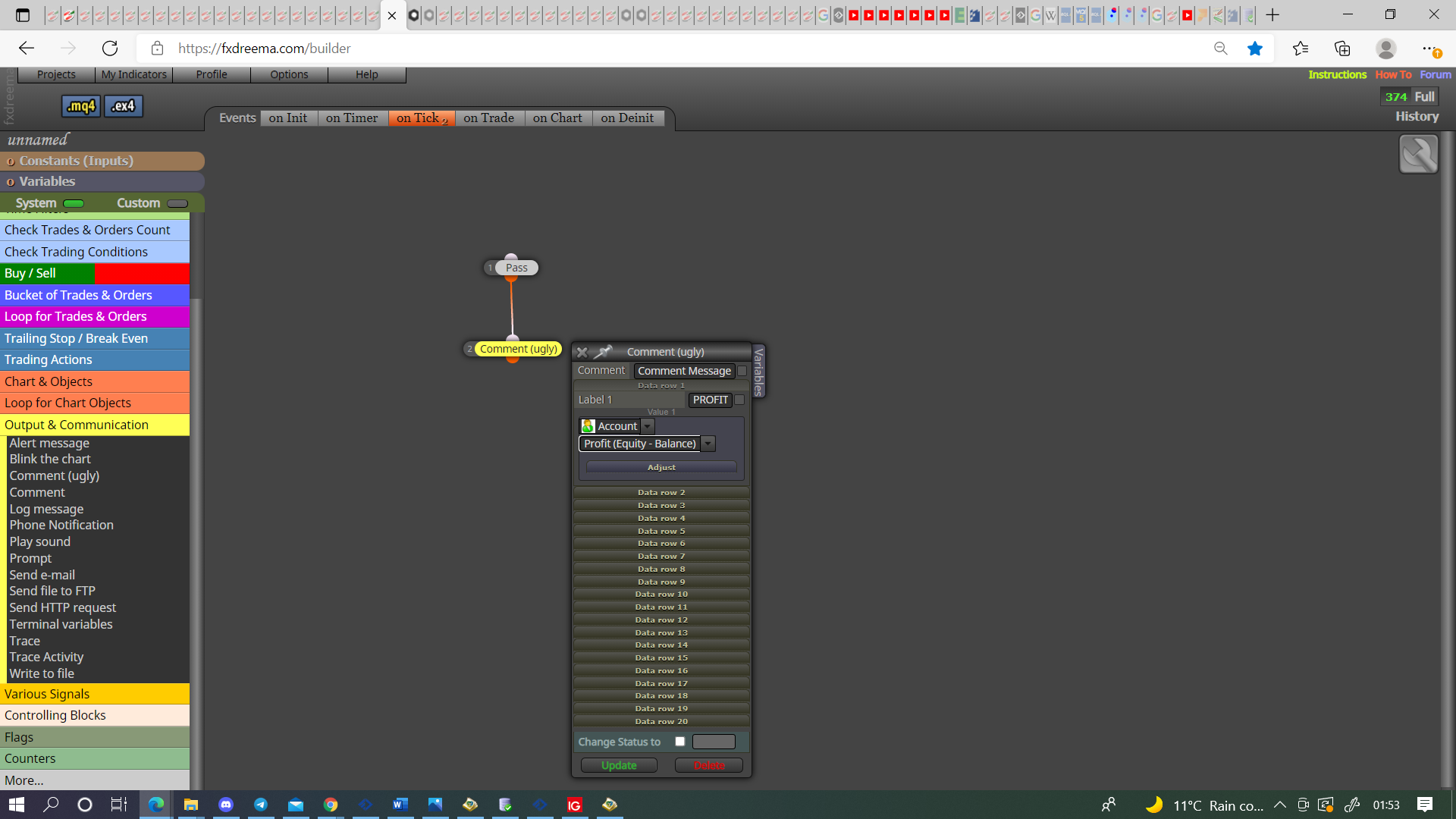The height and width of the screenshot is (819, 1456).
Task: Switch to the on Init event tab
Action: (288, 118)
